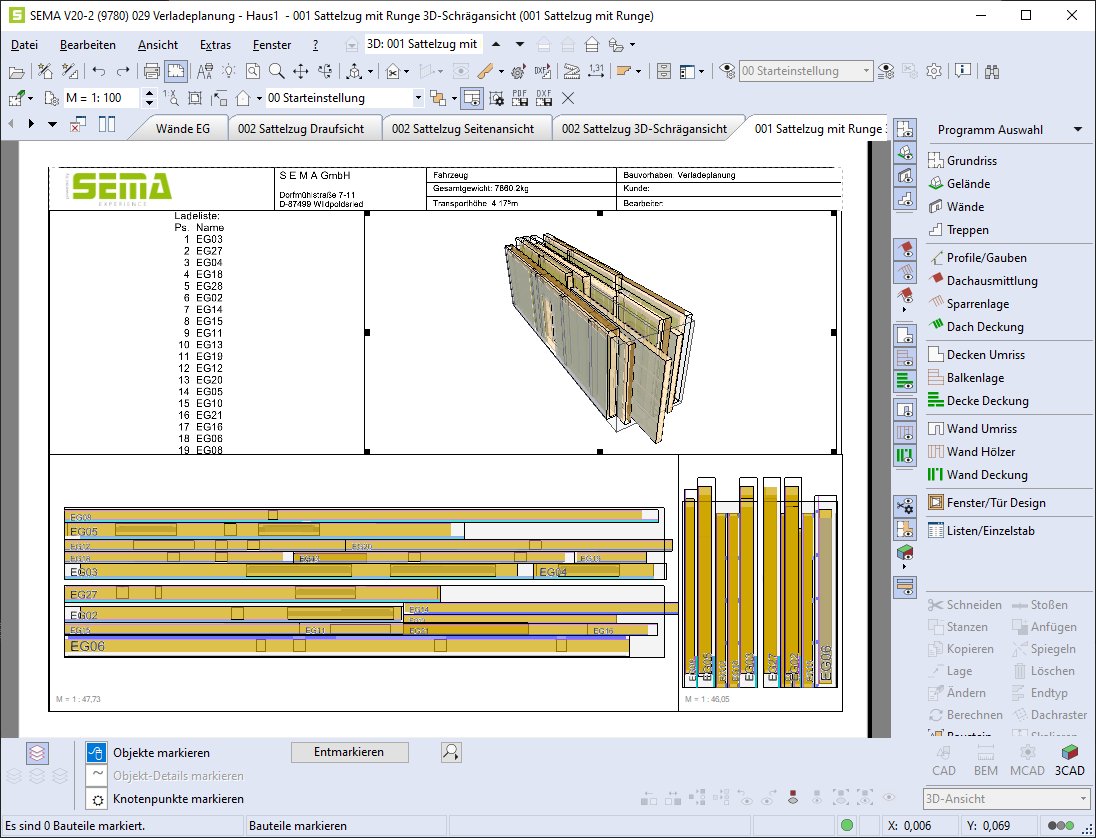Expand the overlapping squares arrangement dropdown
This screenshot has width=1096, height=838.
click(x=454, y=99)
